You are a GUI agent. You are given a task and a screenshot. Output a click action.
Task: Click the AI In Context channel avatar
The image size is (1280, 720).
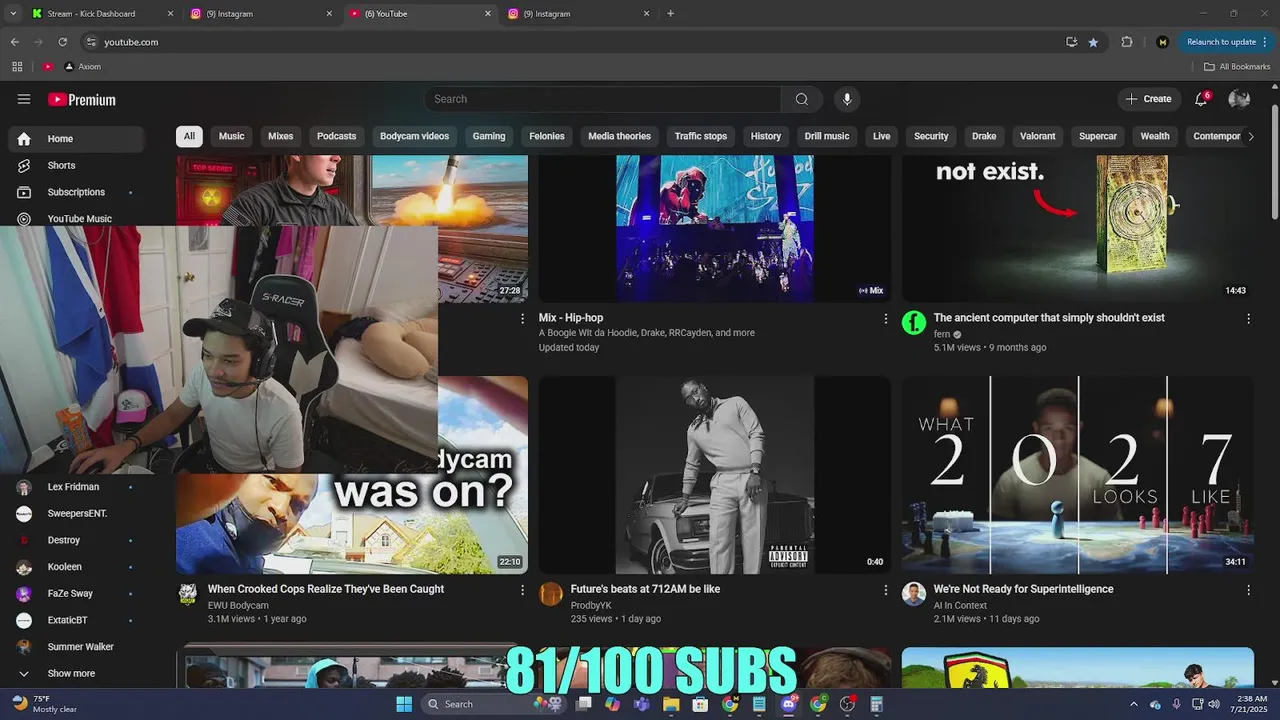[x=914, y=594]
